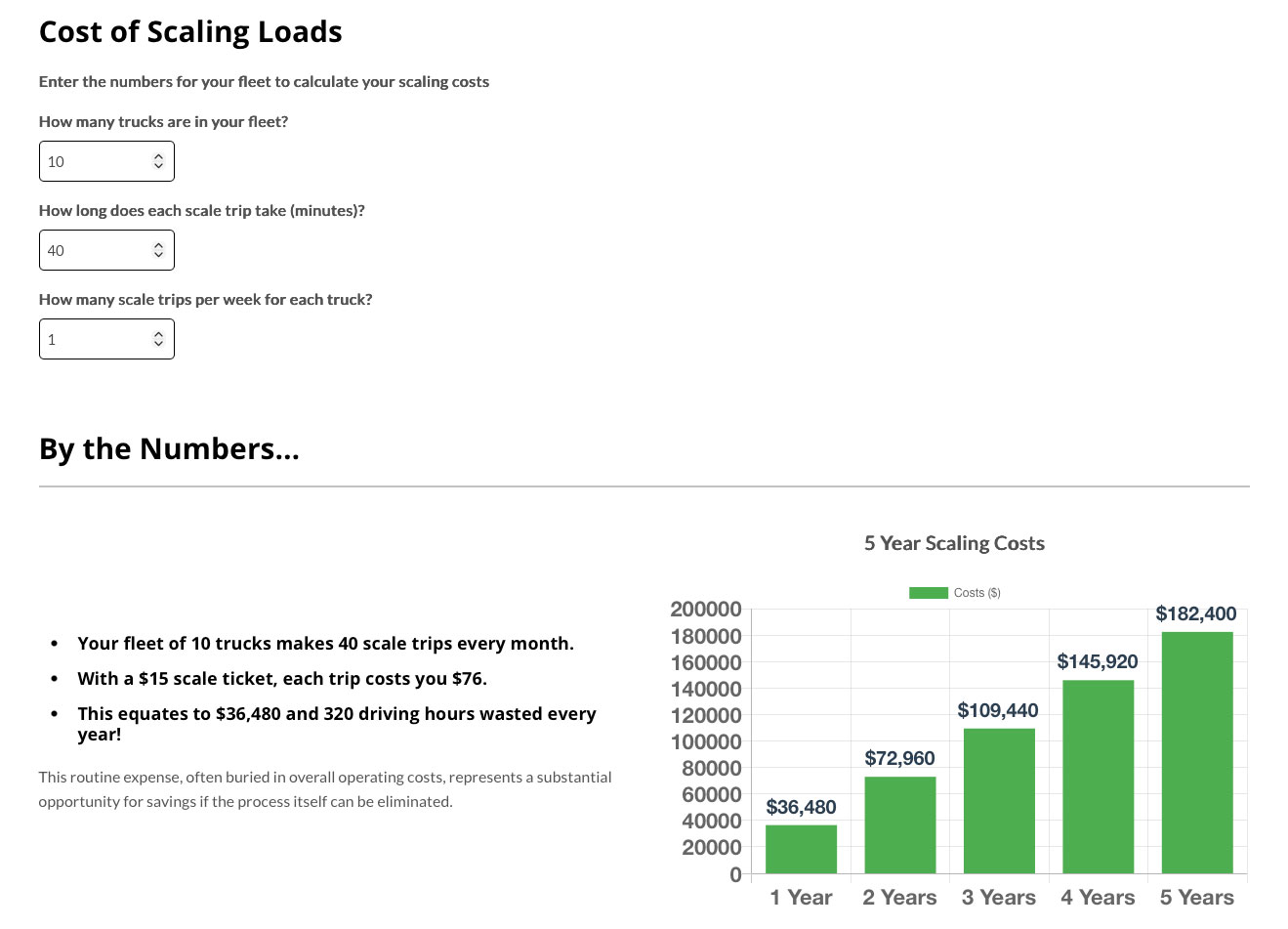Toggle the Costs ($) legend label
This screenshot has width=1288, height=929.
point(976,593)
